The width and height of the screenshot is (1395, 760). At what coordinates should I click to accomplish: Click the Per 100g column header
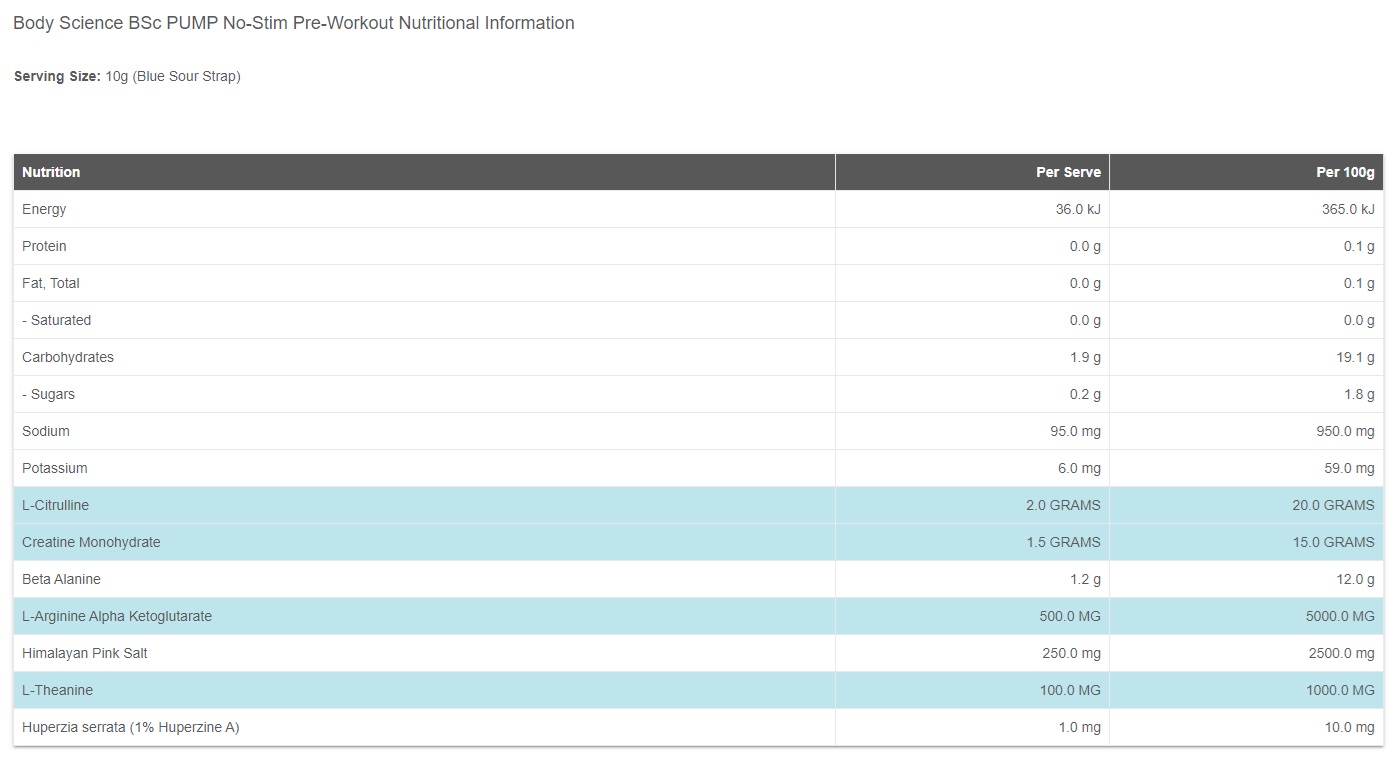point(1345,172)
